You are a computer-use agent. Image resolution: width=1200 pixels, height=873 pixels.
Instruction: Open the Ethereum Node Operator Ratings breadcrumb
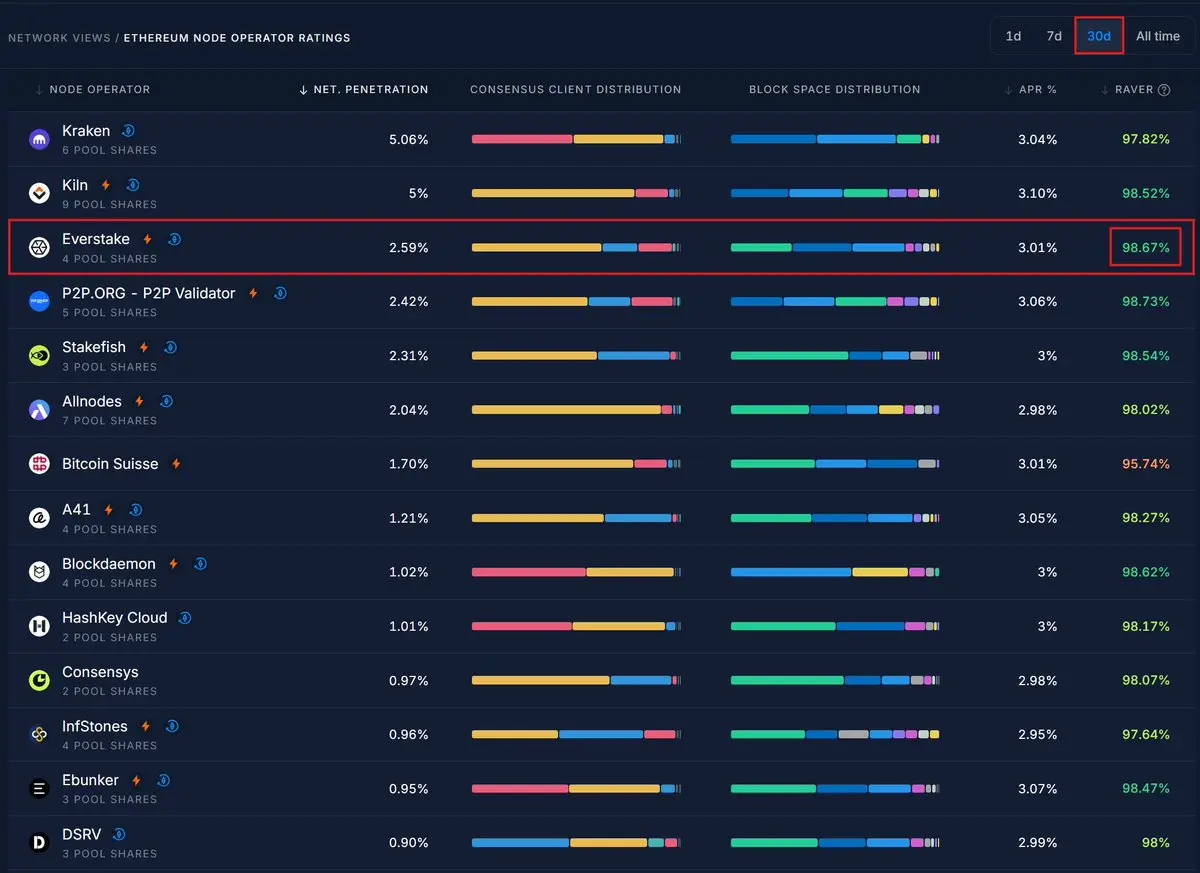237,38
